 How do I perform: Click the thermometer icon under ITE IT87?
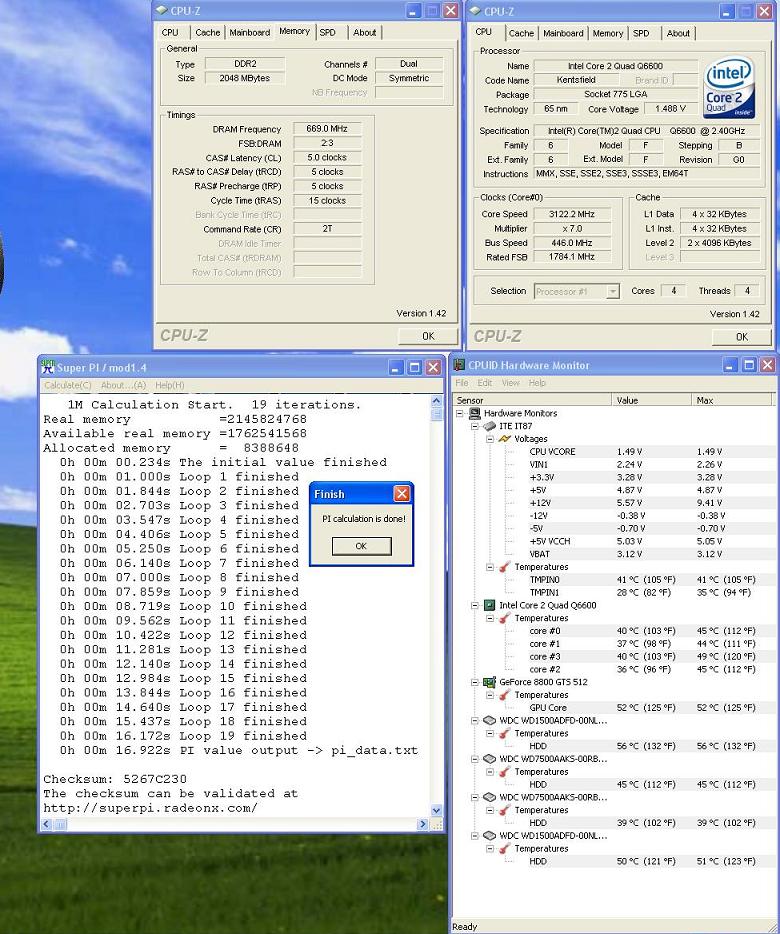pos(505,567)
